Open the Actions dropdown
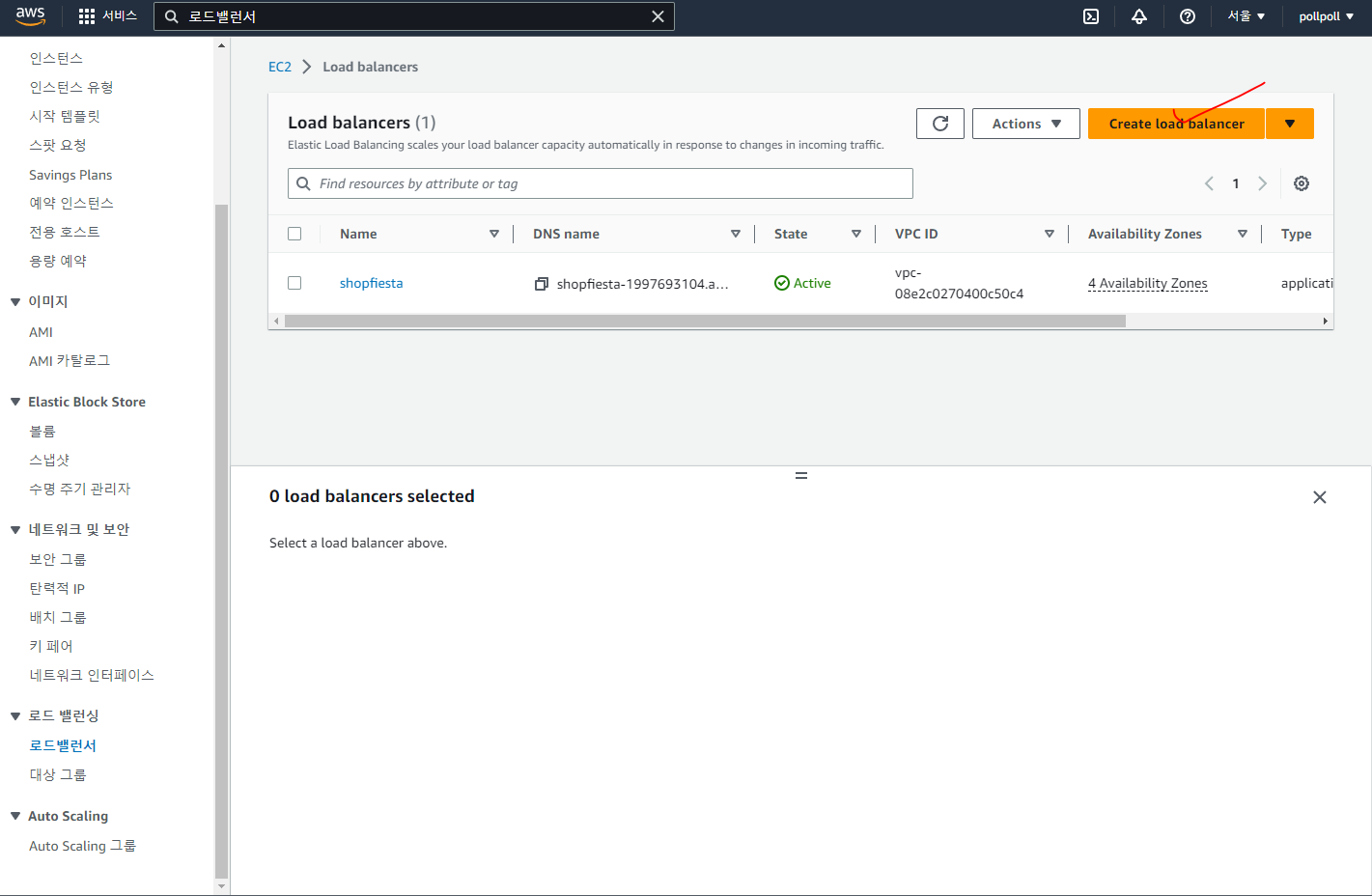 tap(1026, 124)
